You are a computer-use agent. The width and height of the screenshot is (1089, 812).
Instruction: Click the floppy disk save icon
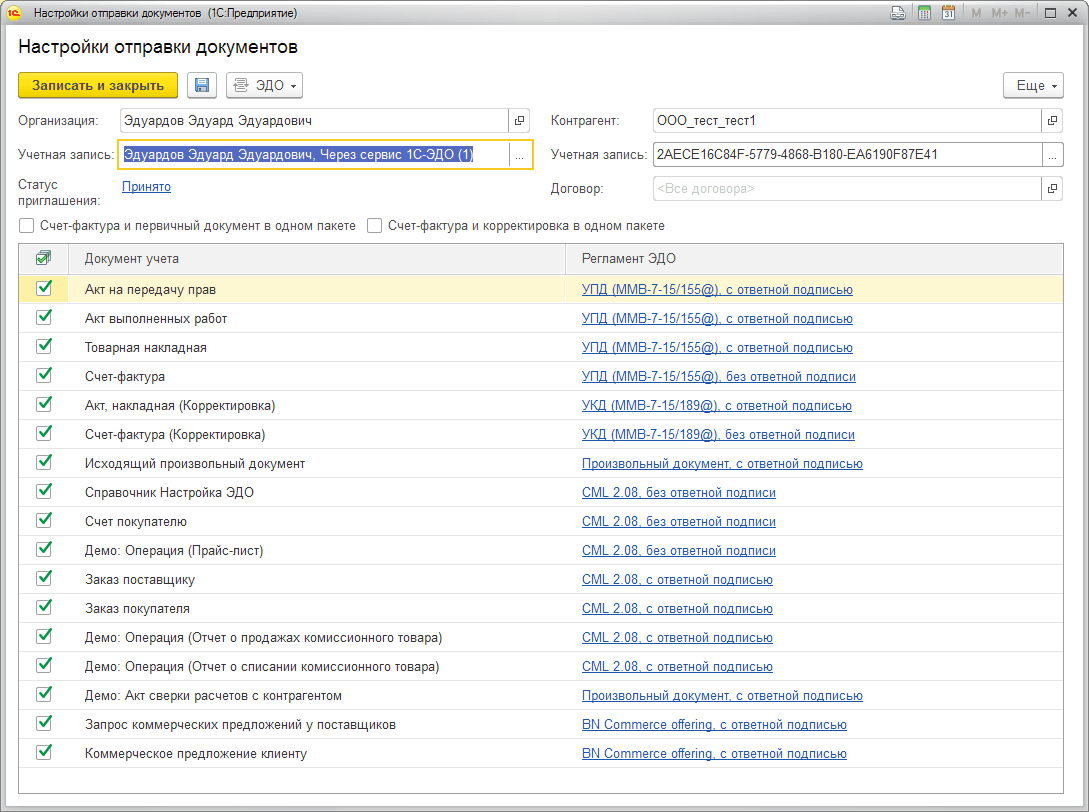coord(202,85)
